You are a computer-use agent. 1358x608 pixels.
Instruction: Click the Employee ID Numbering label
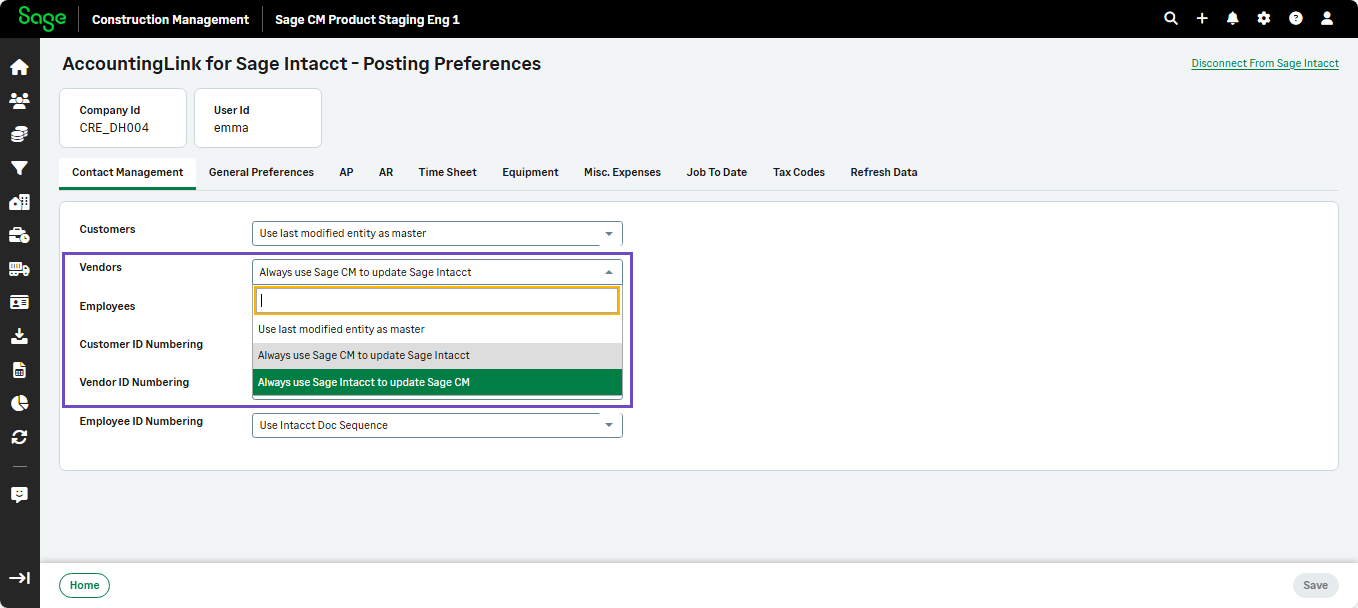(x=141, y=421)
